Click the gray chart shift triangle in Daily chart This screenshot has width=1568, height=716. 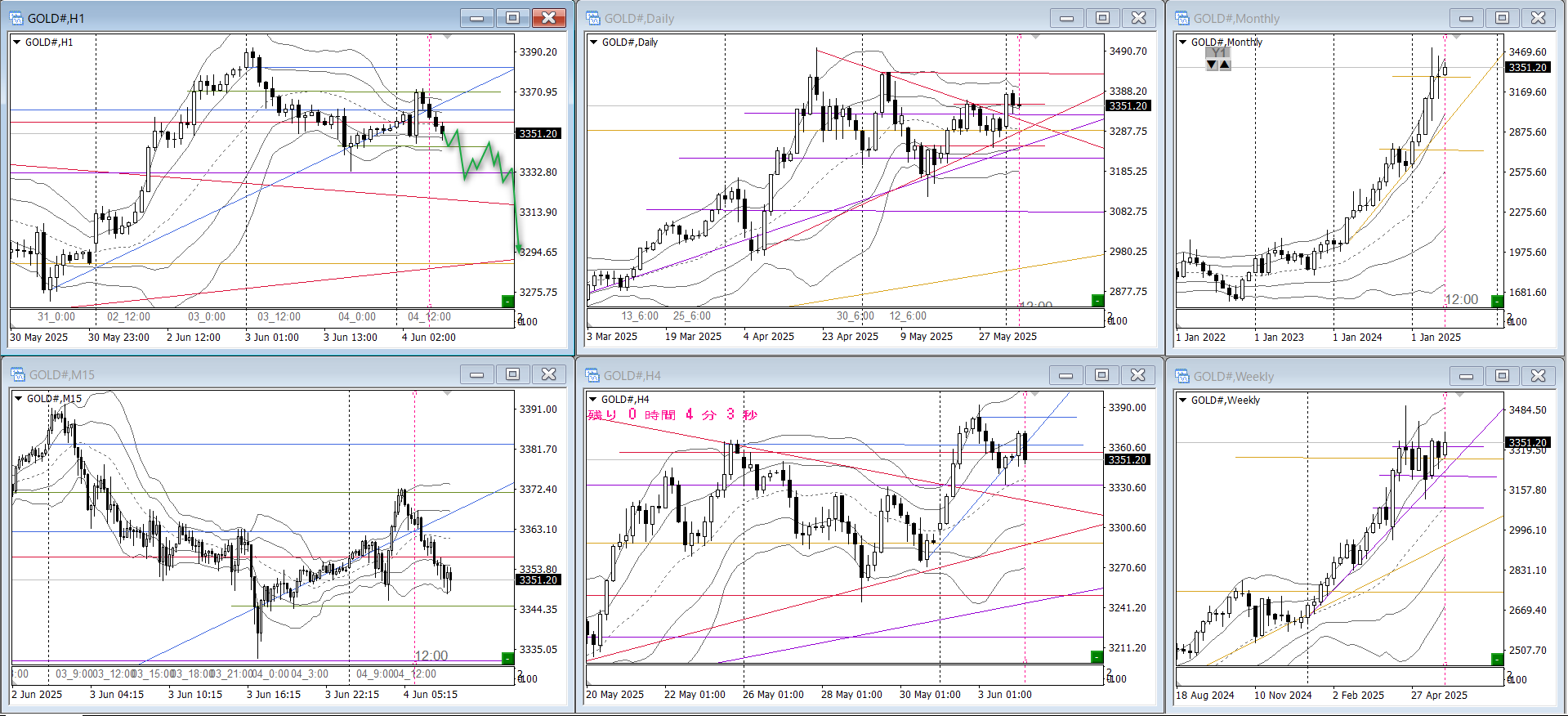pos(1035,37)
